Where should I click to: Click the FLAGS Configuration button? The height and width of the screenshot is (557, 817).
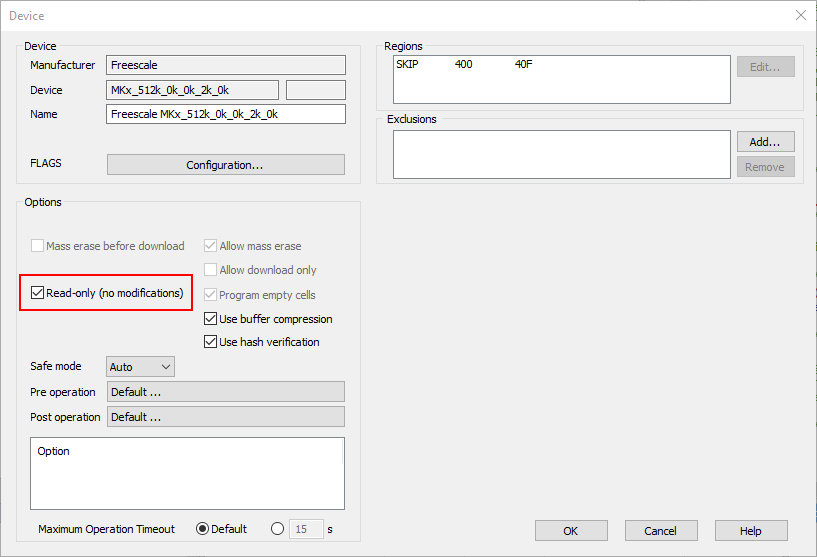click(225, 165)
